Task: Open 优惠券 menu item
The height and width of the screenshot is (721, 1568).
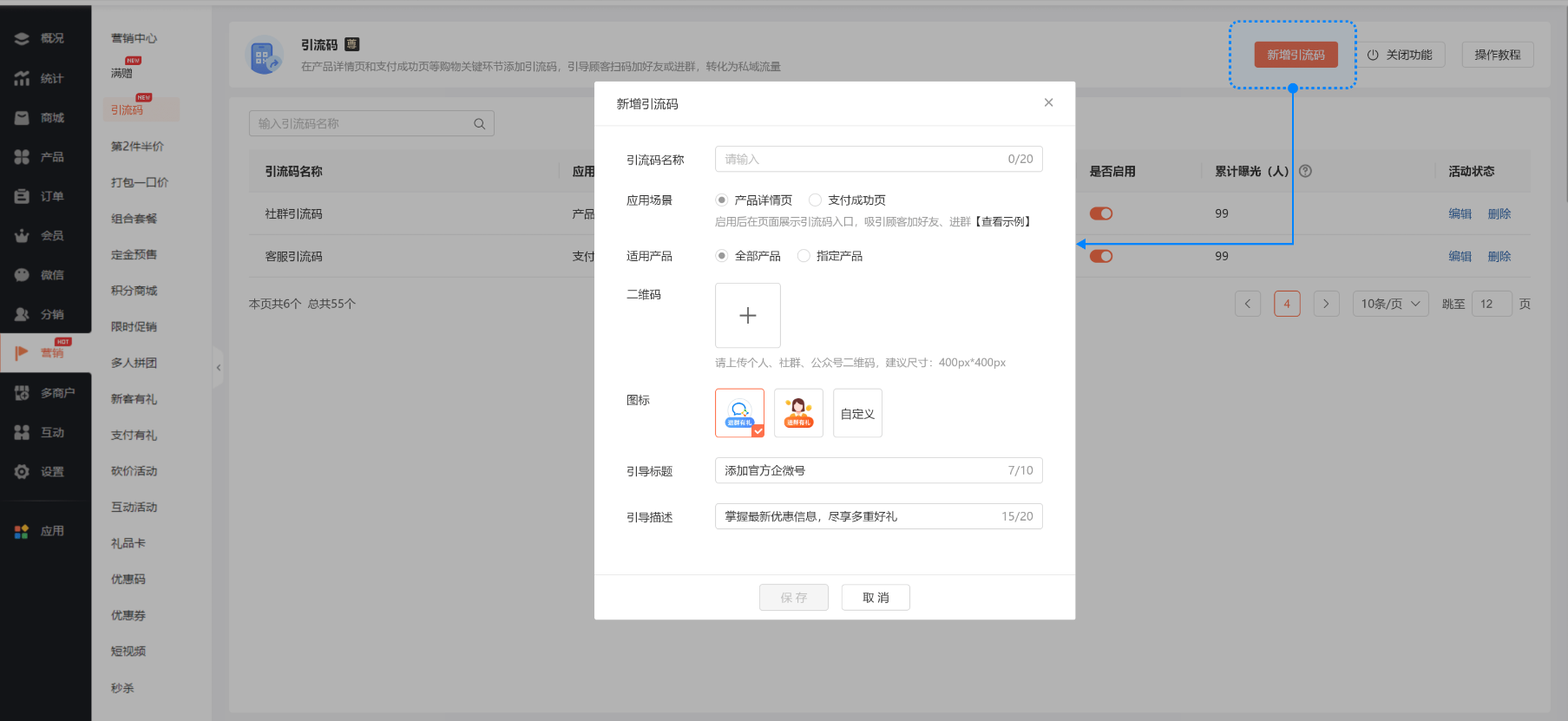Action: tap(128, 615)
